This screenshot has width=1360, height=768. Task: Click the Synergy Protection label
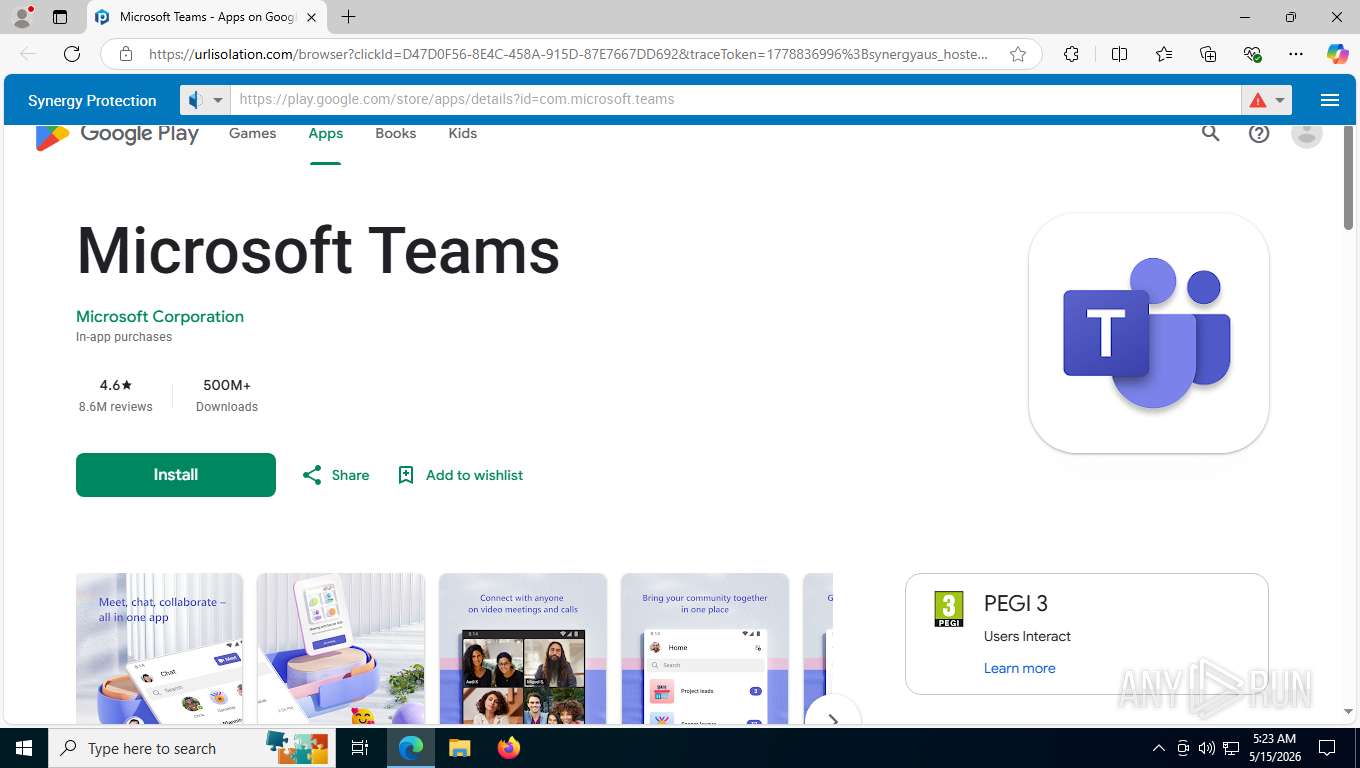pos(92,100)
